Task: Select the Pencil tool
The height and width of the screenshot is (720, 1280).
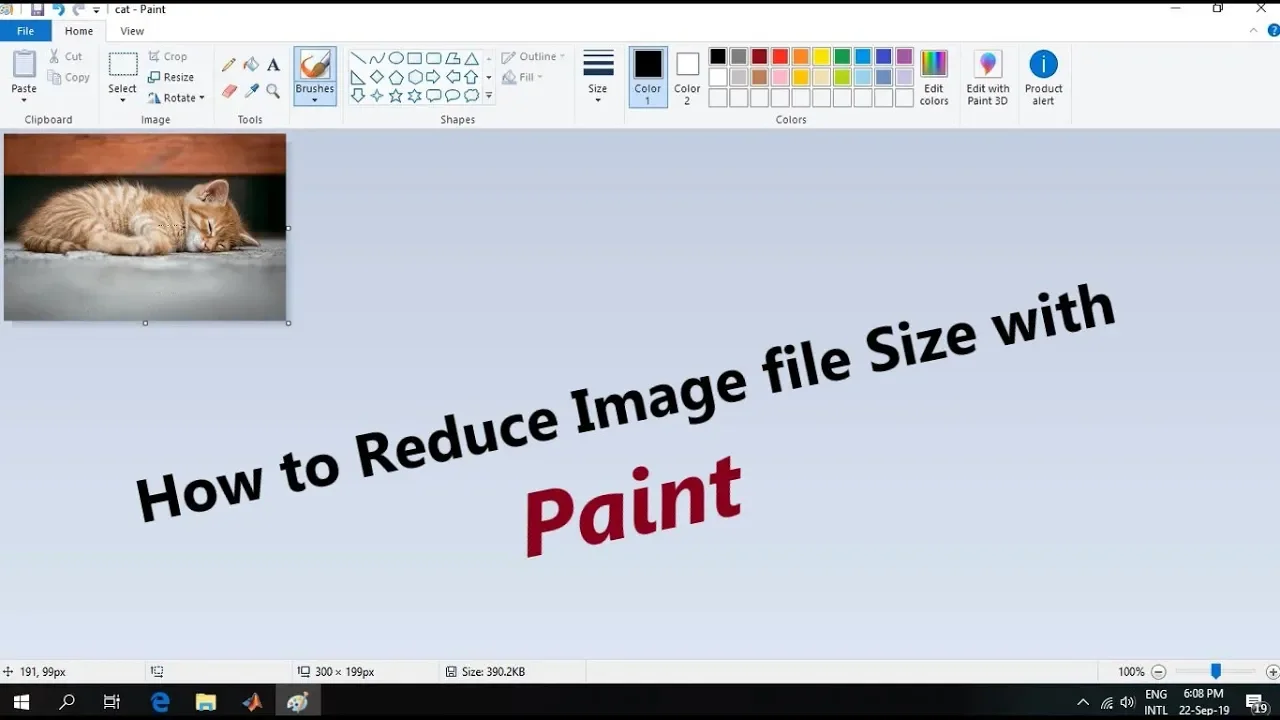Action: click(x=229, y=65)
